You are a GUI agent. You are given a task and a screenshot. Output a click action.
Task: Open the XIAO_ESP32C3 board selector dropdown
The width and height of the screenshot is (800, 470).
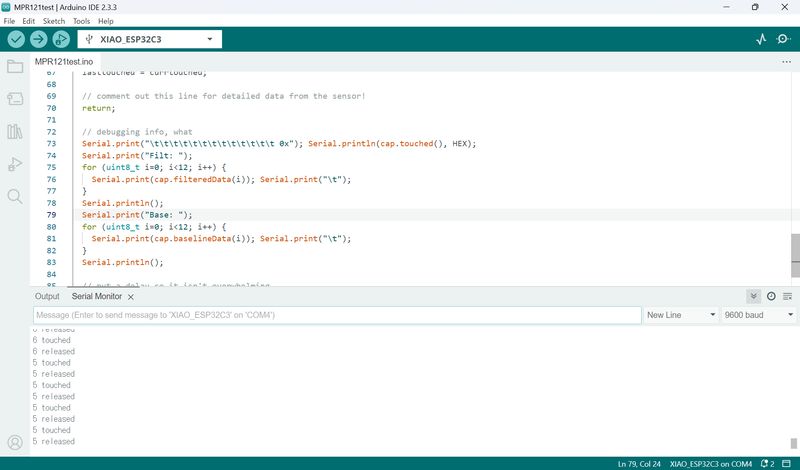tap(149, 39)
